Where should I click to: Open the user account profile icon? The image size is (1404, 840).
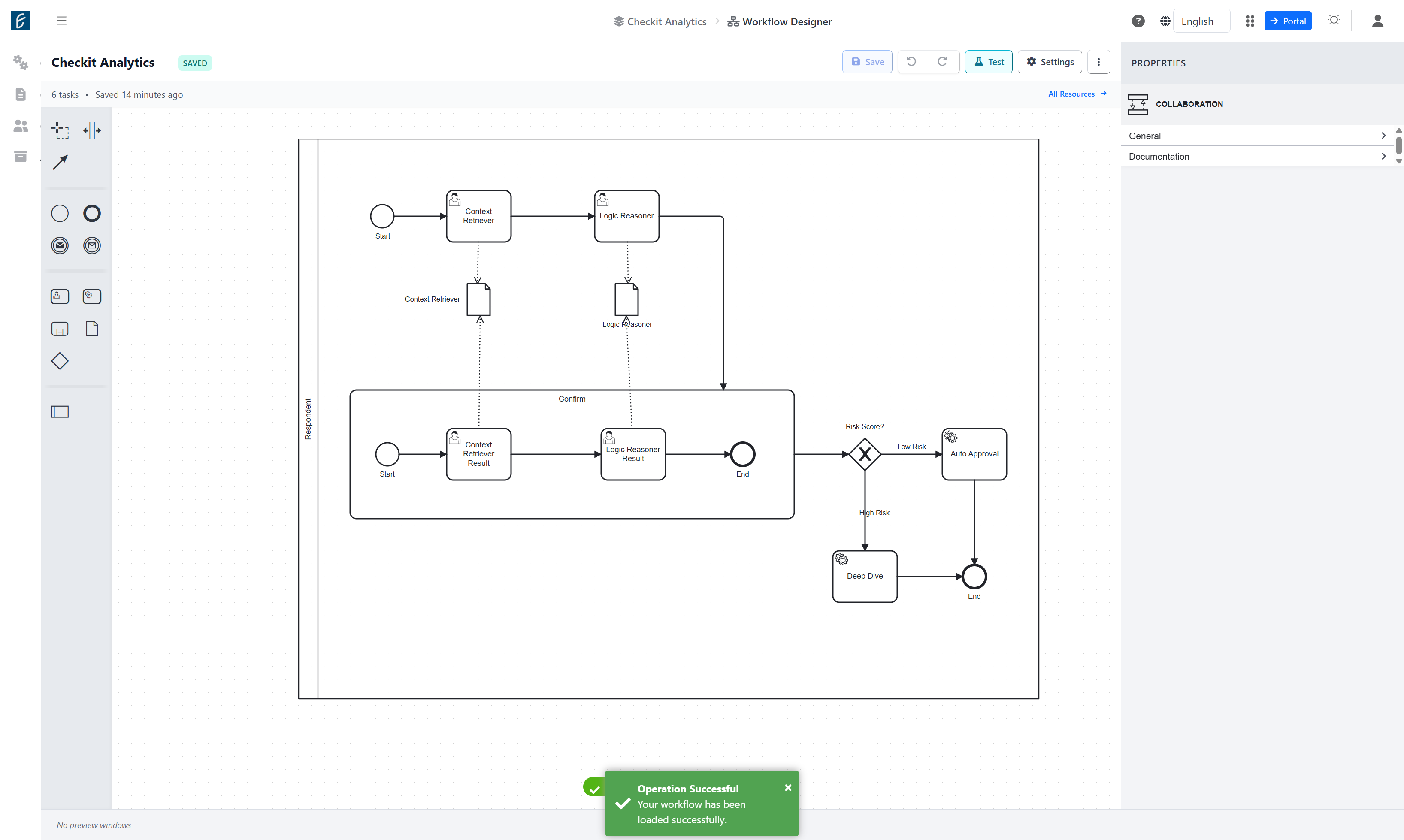coord(1378,21)
